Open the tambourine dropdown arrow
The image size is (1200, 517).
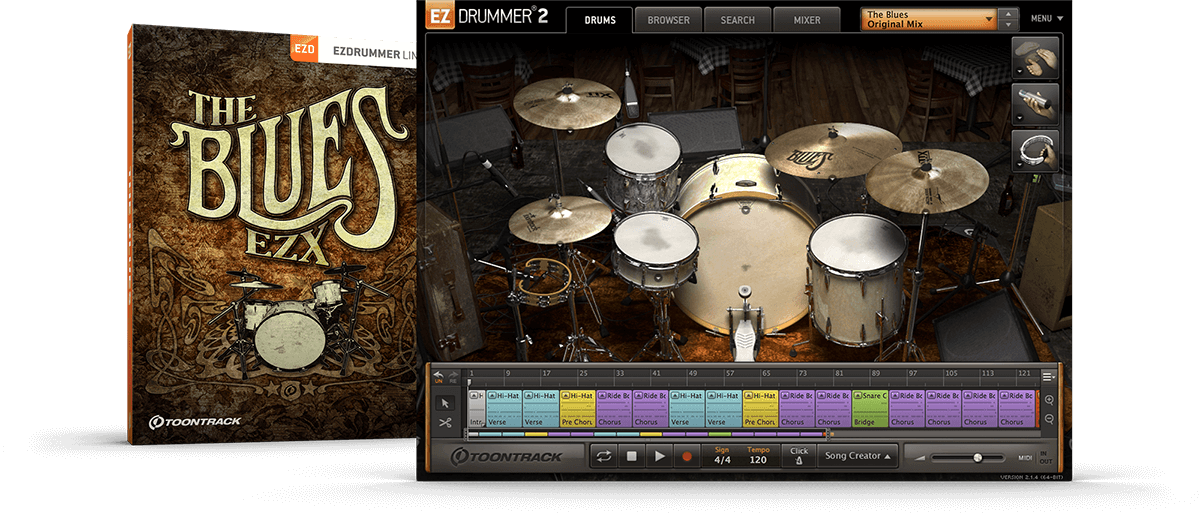pyautogui.click(x=1019, y=164)
